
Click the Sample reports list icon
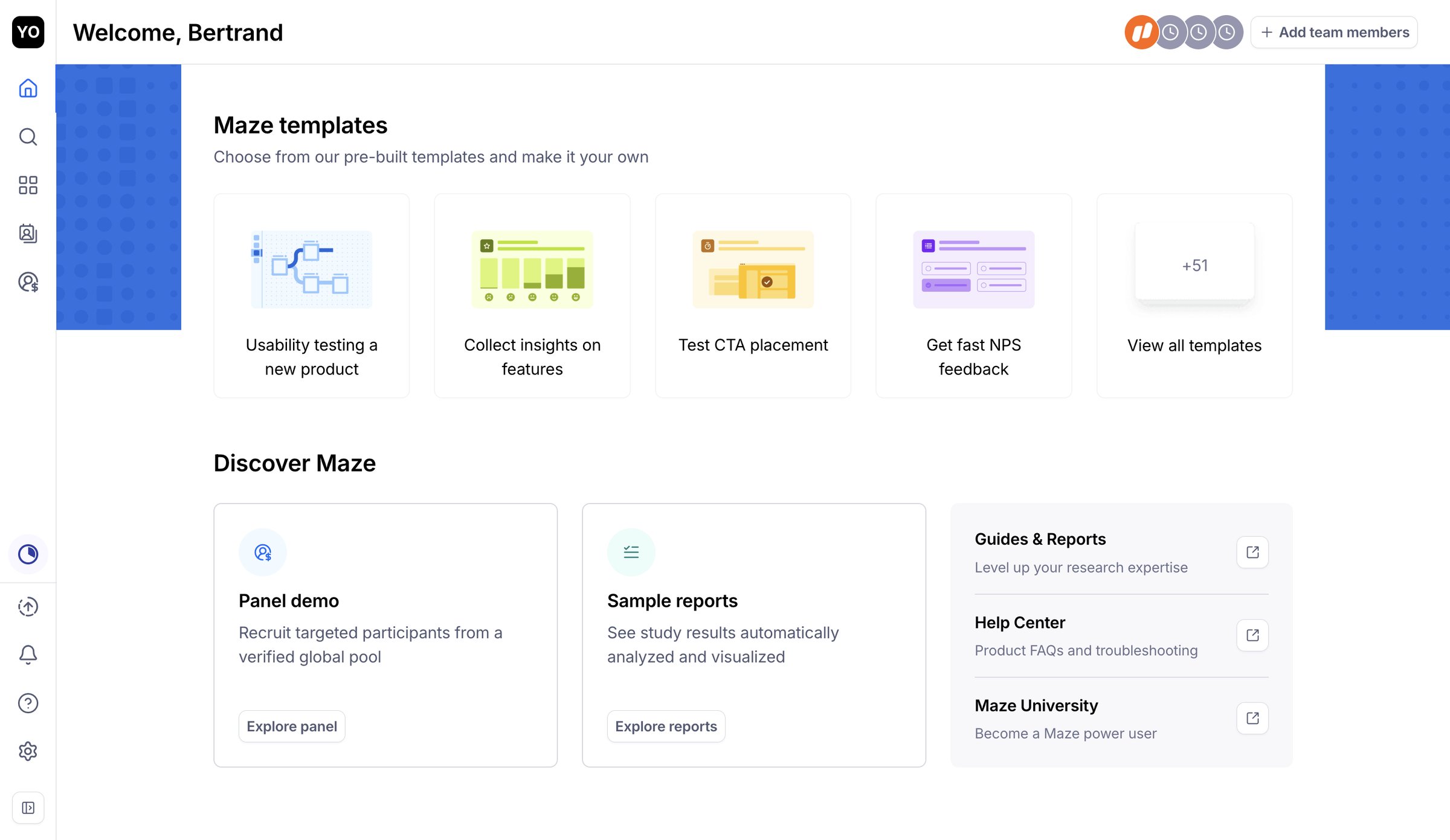point(631,552)
